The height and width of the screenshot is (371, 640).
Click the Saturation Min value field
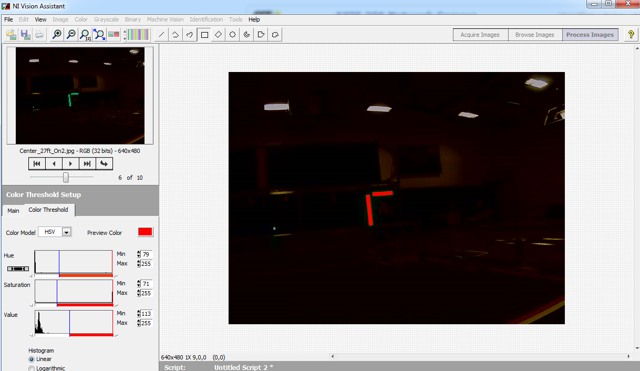147,284
